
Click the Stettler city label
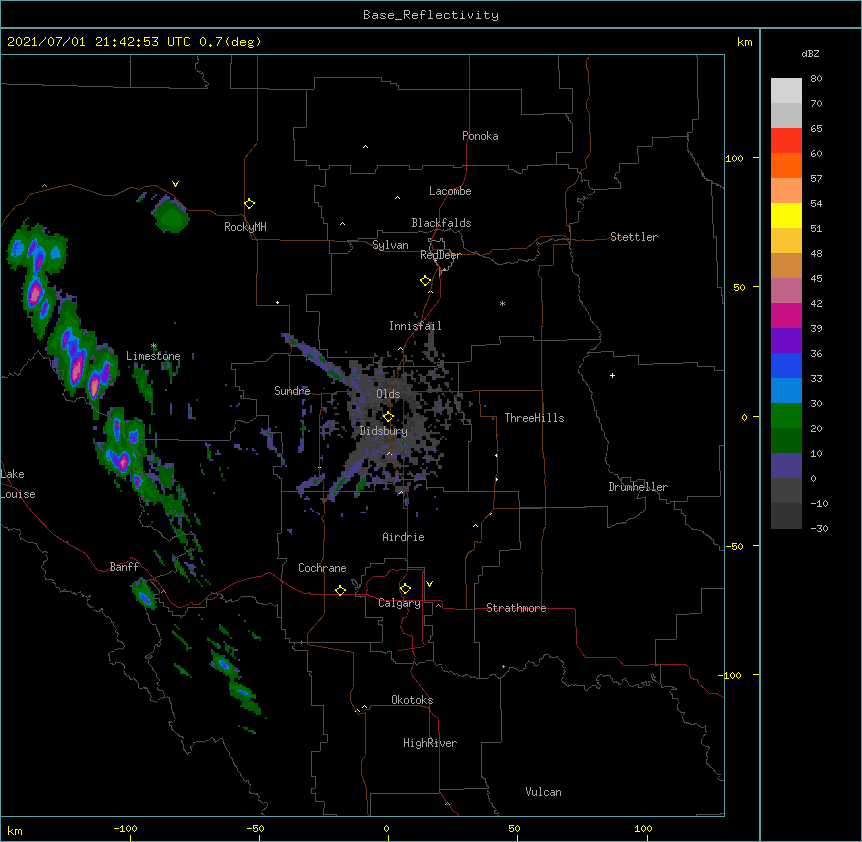[x=634, y=237]
